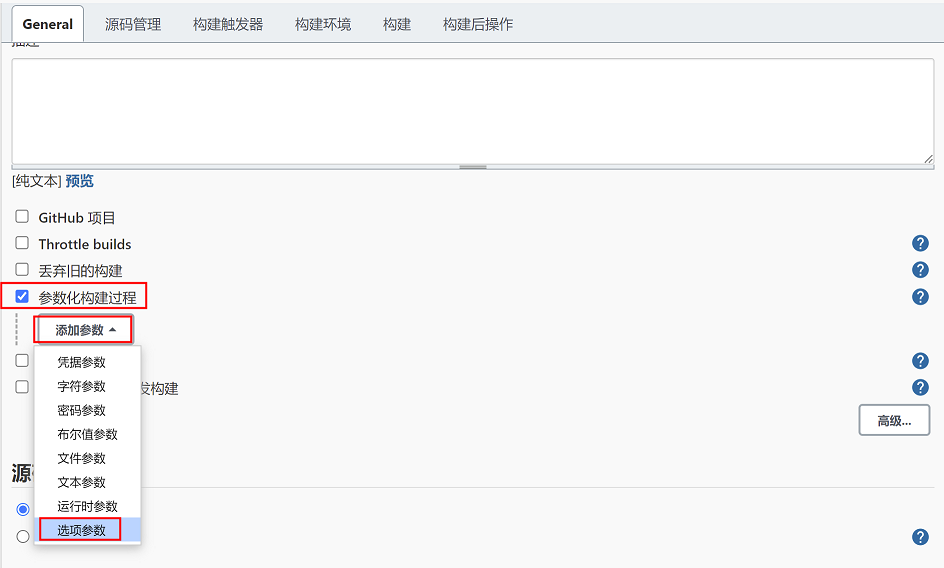The width and height of the screenshot is (944, 568).
Task: Pick 布尔值参数 from the menu
Action: [87, 434]
